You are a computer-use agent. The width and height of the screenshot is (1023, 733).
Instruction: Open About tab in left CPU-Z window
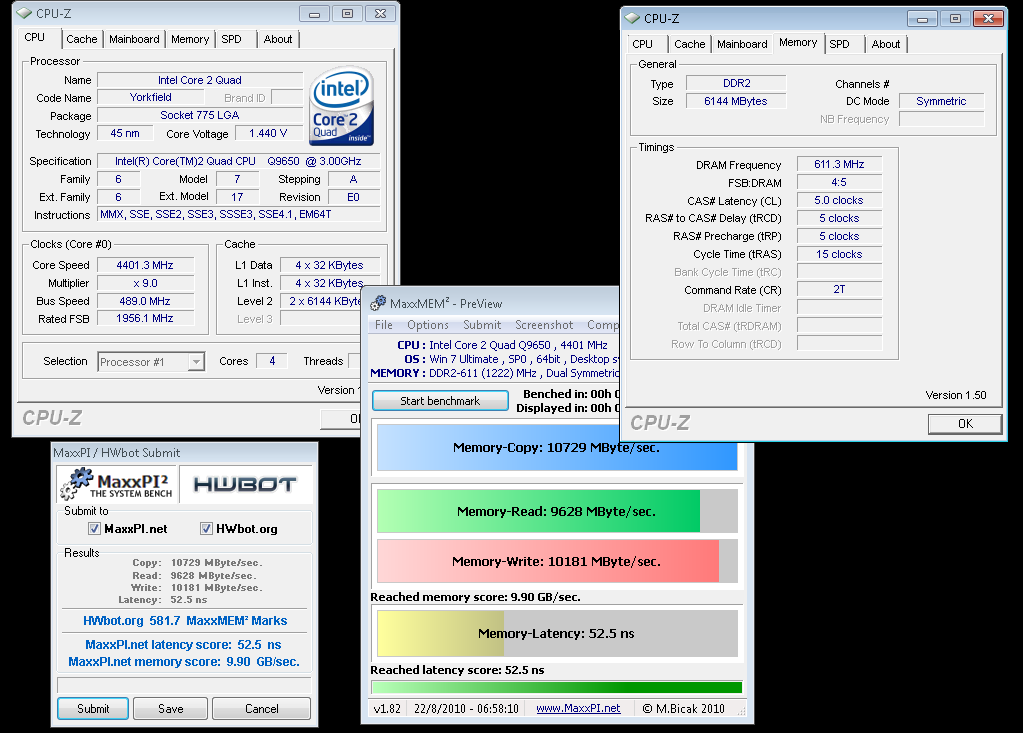[x=278, y=39]
